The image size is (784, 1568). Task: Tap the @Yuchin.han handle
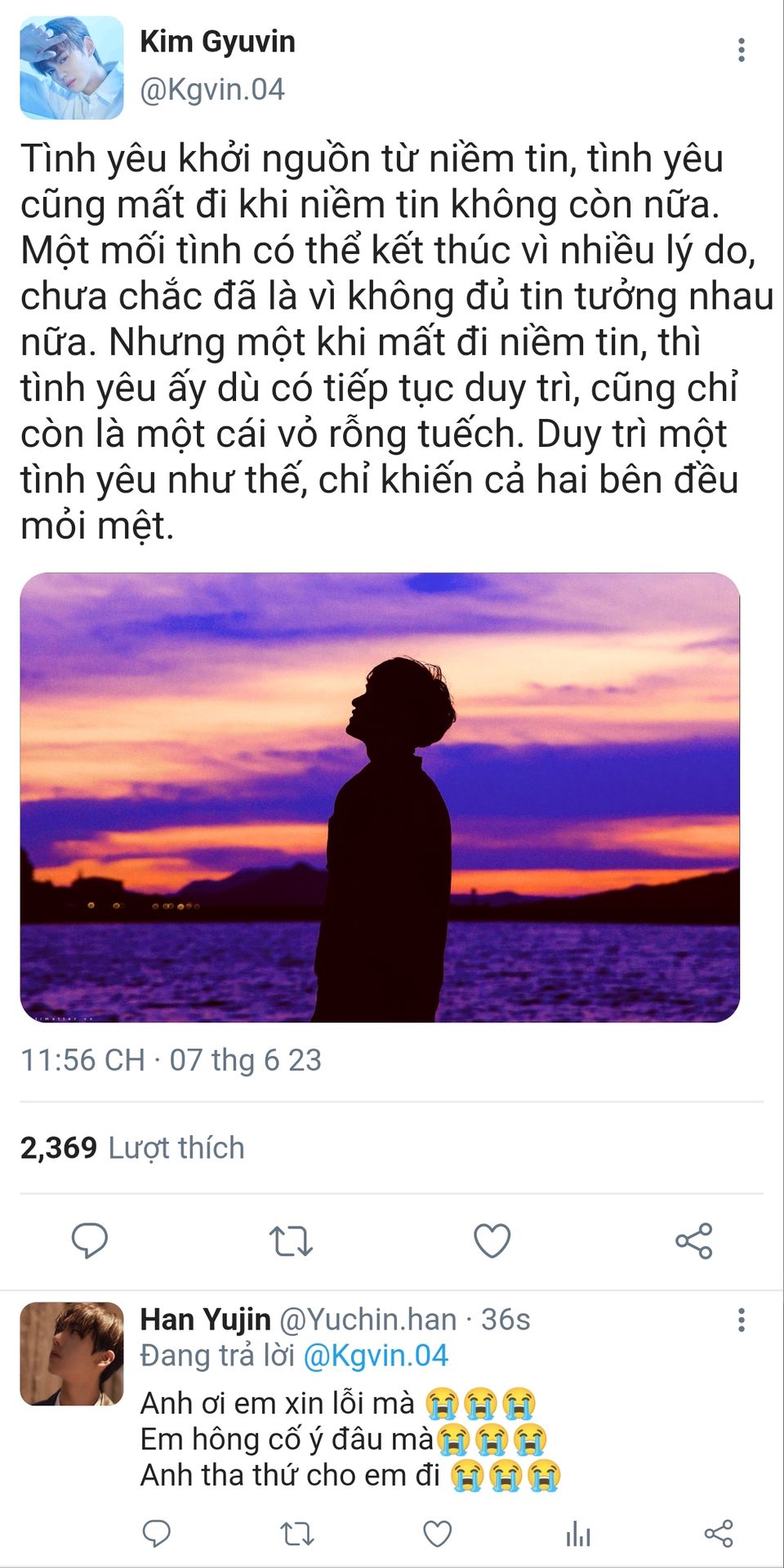(368, 1320)
